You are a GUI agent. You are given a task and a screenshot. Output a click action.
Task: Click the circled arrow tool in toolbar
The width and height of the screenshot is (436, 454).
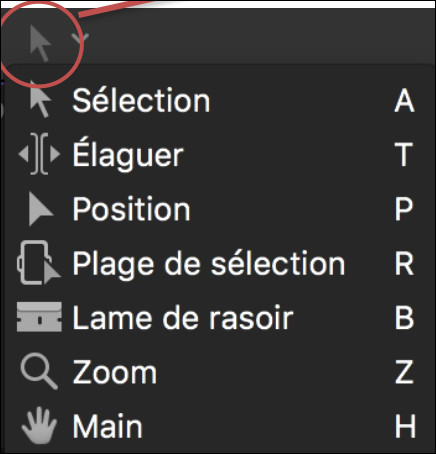pyautogui.click(x=40, y=43)
